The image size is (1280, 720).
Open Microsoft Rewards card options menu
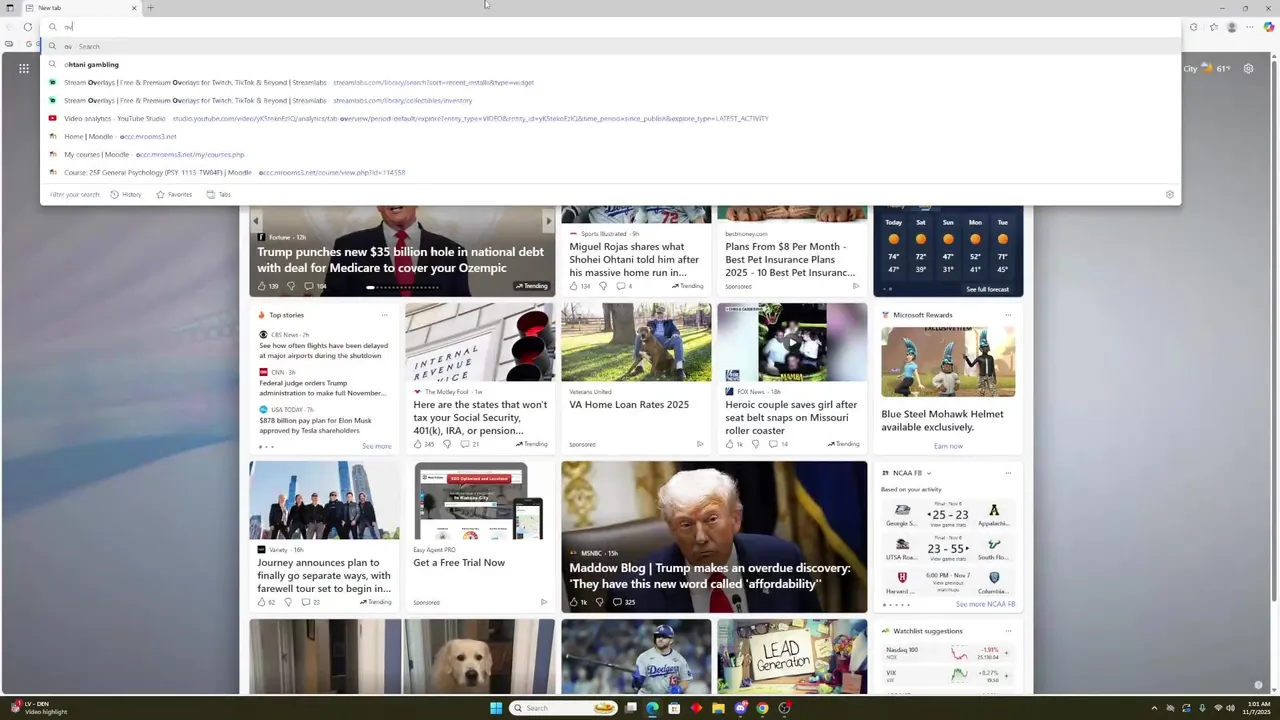tap(1008, 315)
